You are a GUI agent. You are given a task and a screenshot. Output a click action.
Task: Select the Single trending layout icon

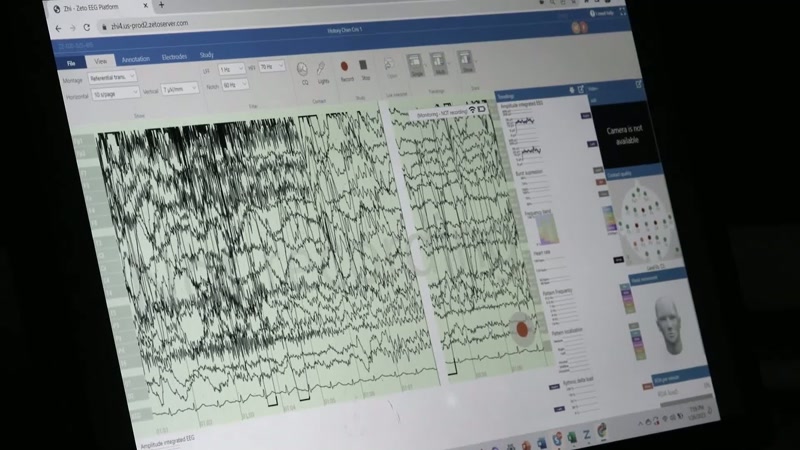pos(414,63)
